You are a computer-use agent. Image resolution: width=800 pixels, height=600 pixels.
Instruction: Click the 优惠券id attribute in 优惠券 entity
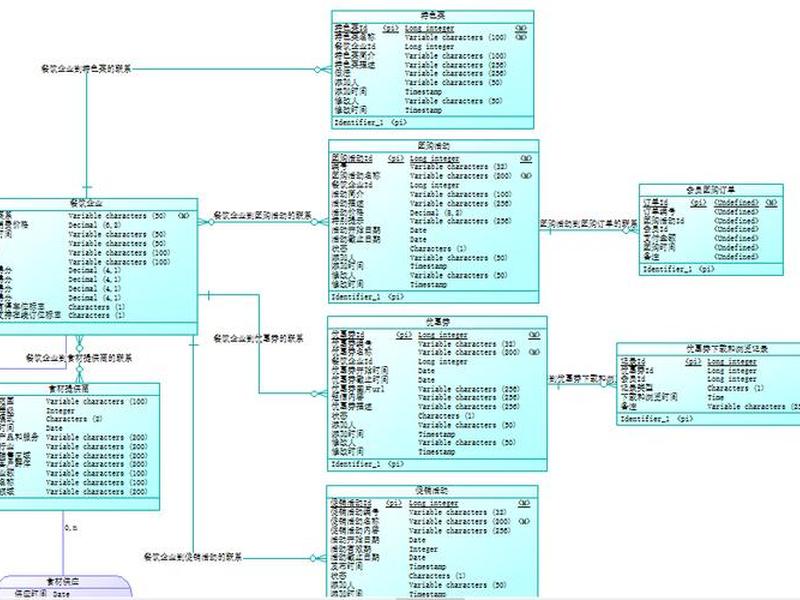[x=348, y=335]
